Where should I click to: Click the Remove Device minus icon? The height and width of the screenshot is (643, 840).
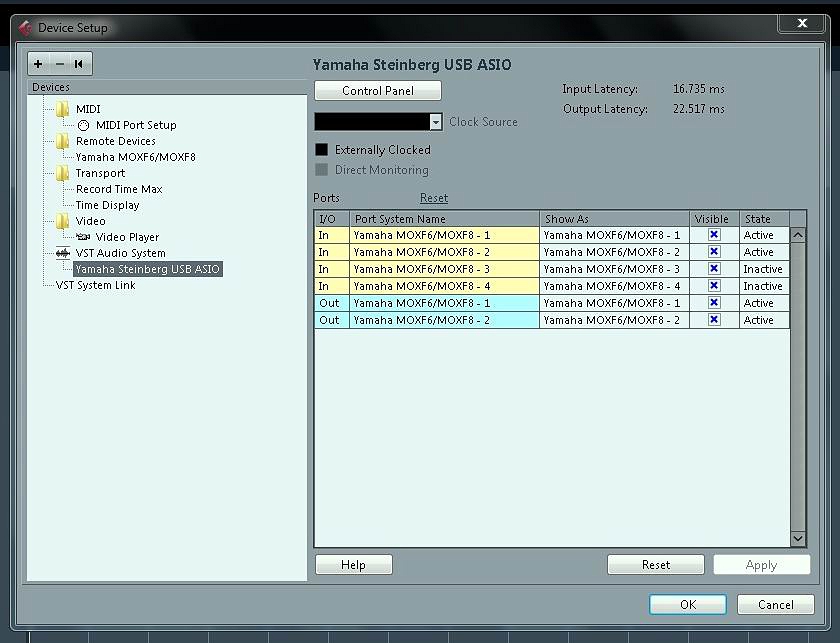pyautogui.click(x=59, y=64)
